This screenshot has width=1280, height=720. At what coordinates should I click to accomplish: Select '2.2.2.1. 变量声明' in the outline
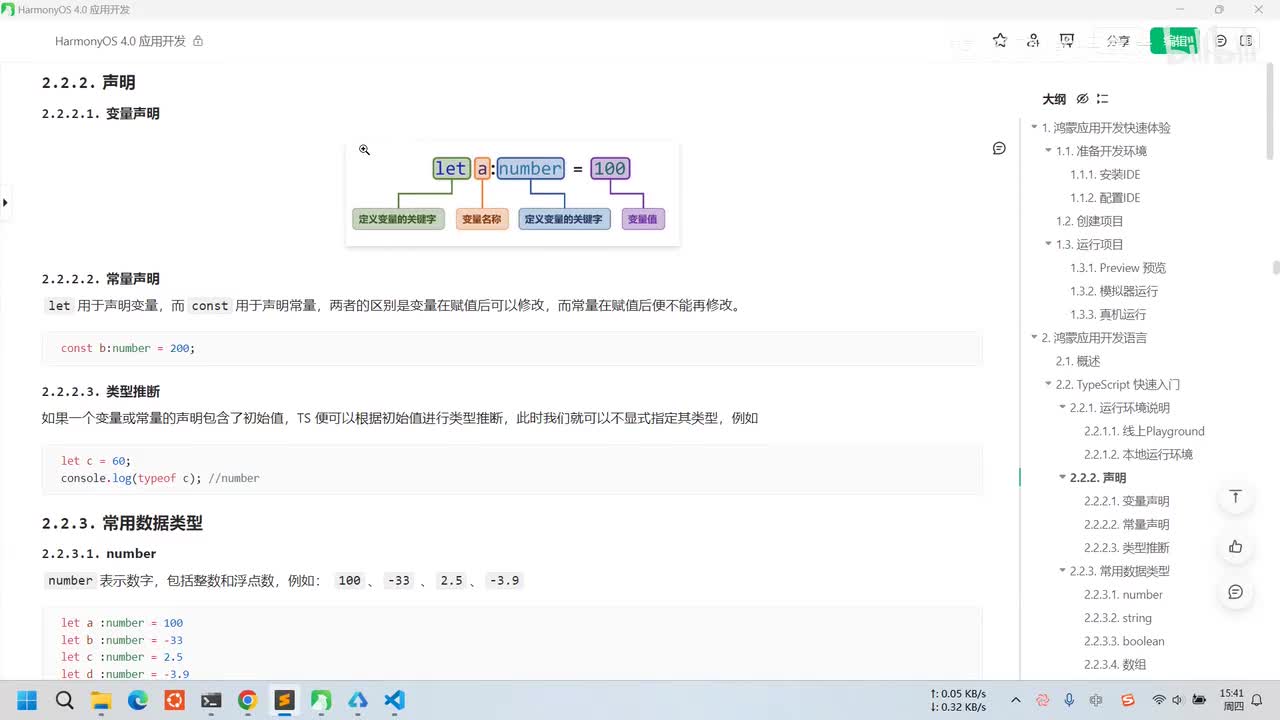(x=1127, y=501)
